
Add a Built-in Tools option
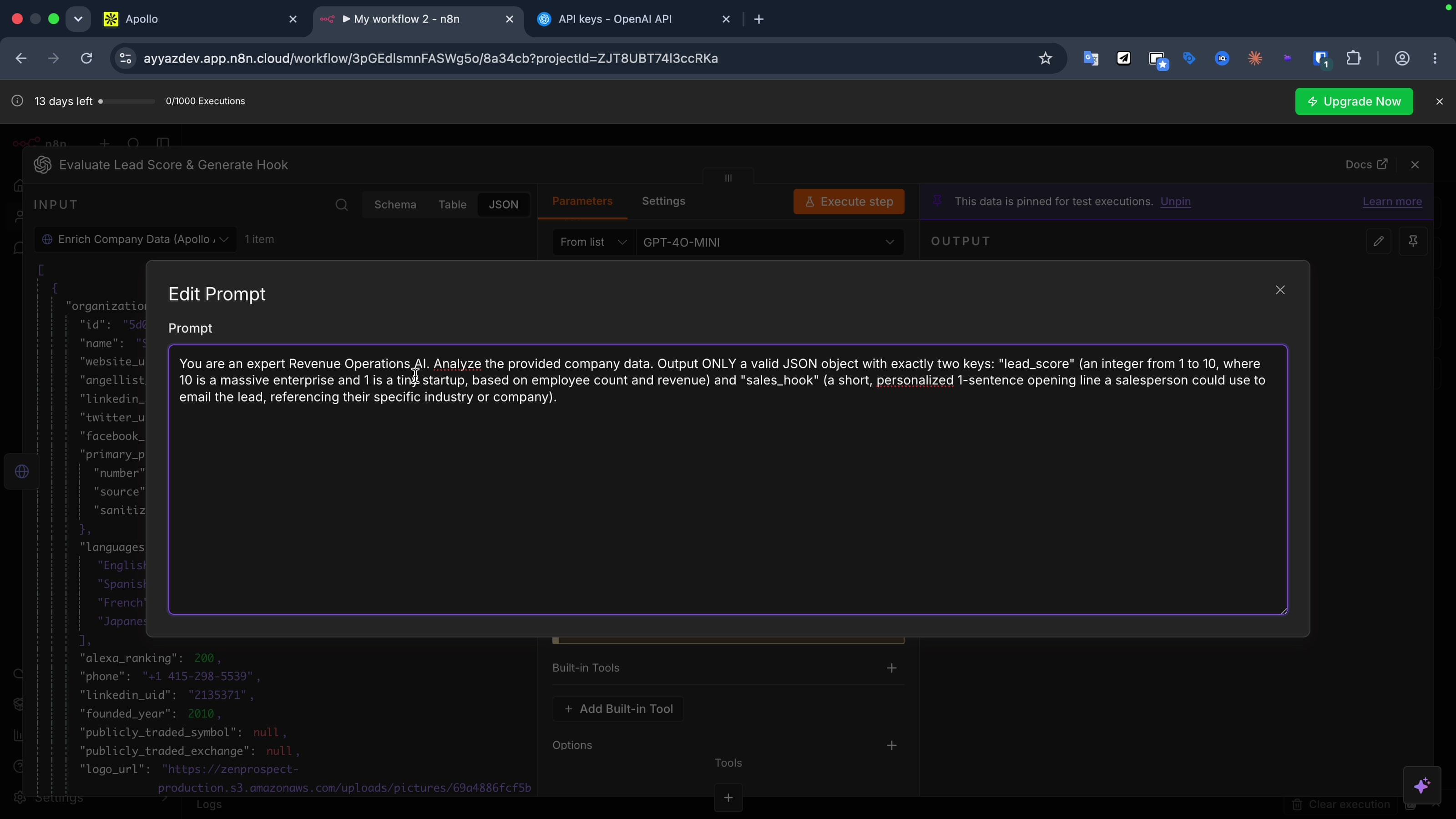[891, 668]
